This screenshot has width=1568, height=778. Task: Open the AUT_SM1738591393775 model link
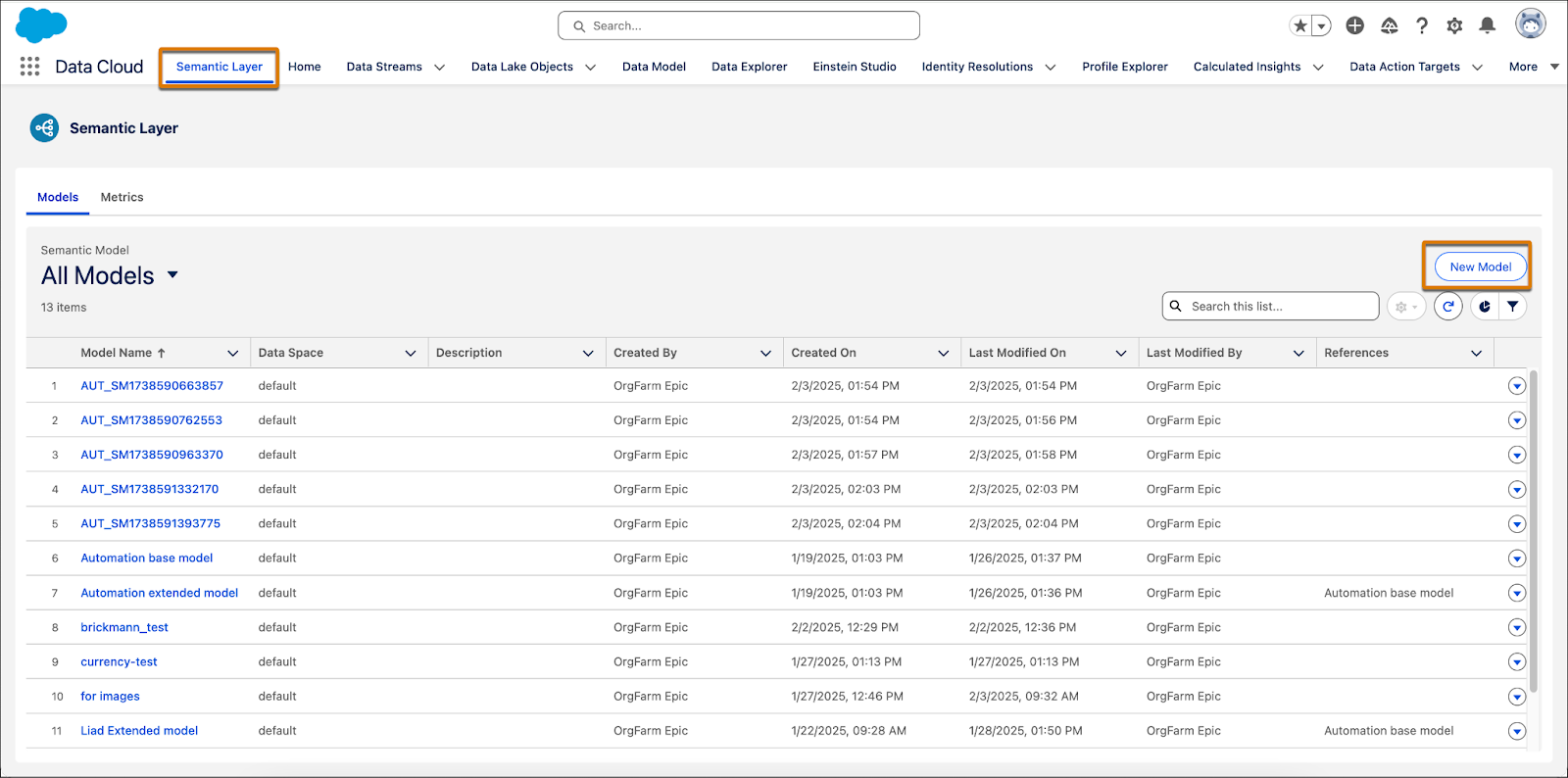click(151, 524)
